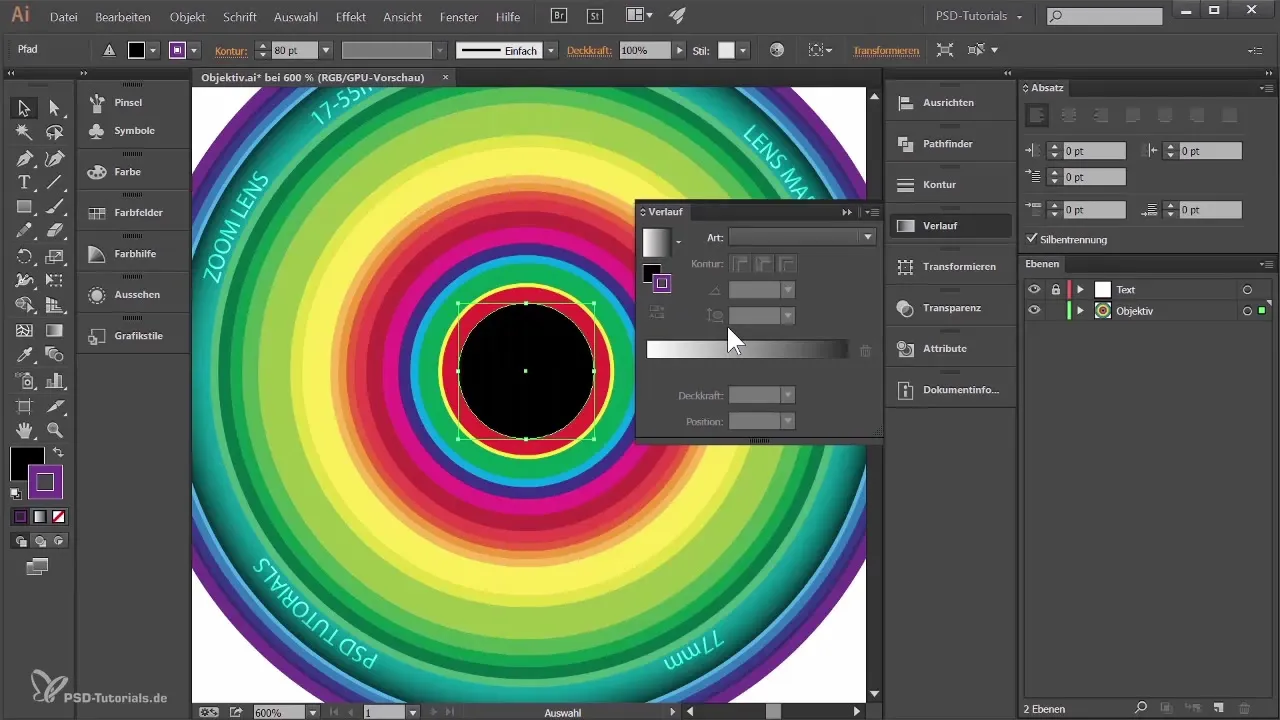The height and width of the screenshot is (720, 1280).
Task: Click the Deckkraft 100% input field
Action: click(x=644, y=50)
